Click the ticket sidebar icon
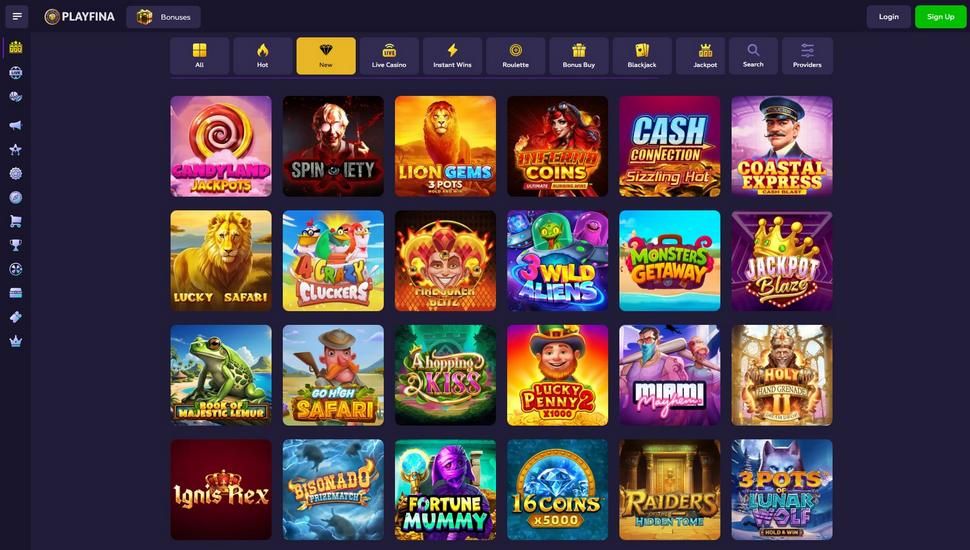 tap(15, 317)
